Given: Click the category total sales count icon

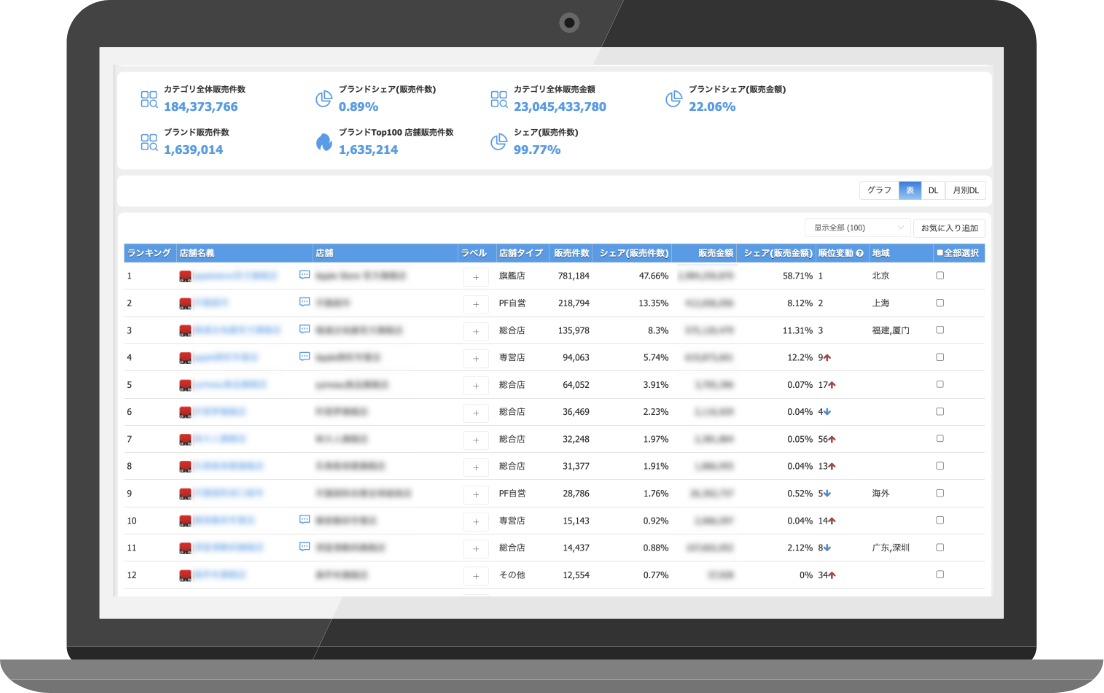Looking at the screenshot, I should click(x=149, y=98).
